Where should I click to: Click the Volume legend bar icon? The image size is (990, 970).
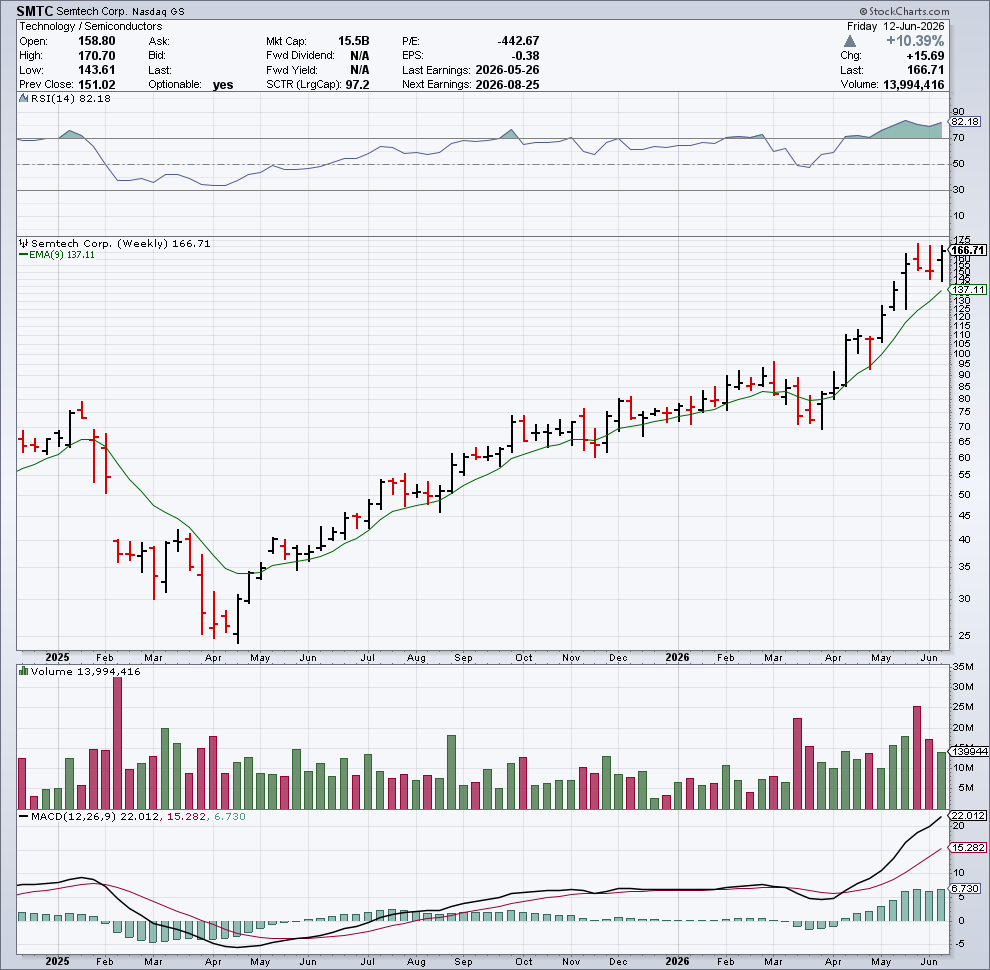point(23,671)
